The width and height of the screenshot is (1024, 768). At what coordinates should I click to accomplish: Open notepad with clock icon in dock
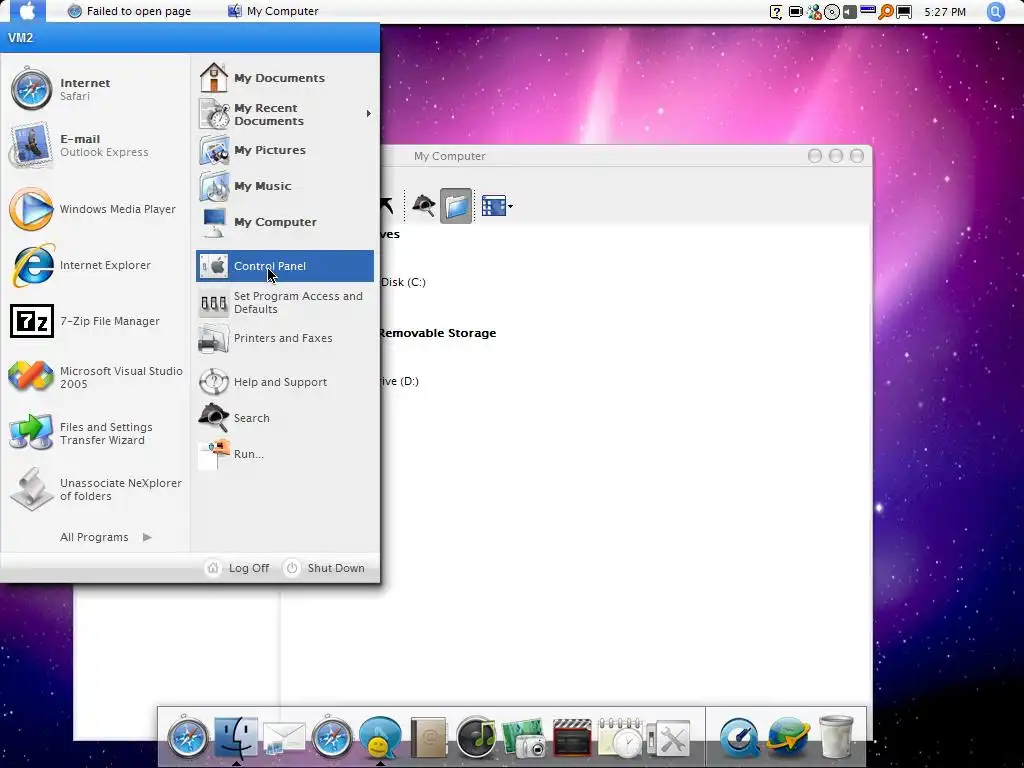click(620, 738)
